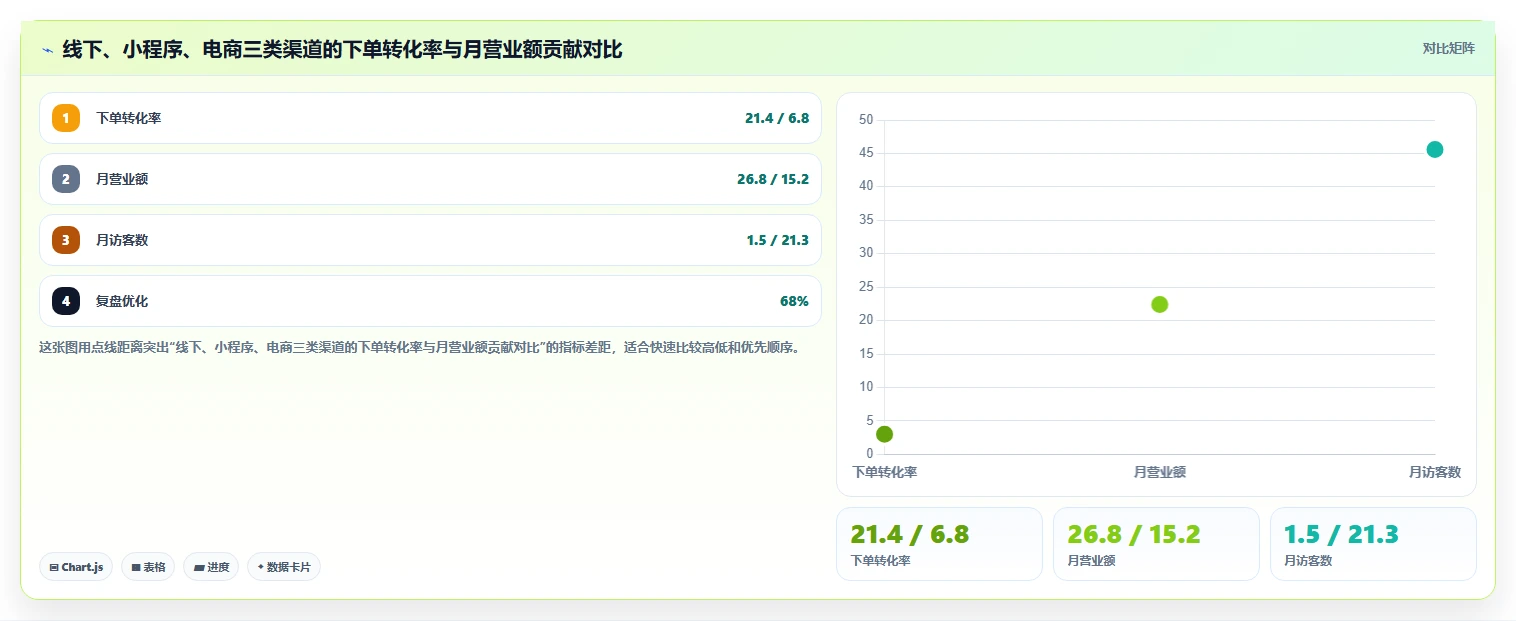1516x621 pixels.
Task: Open the 21.4 / 6.8 data card
Action: coord(939,544)
